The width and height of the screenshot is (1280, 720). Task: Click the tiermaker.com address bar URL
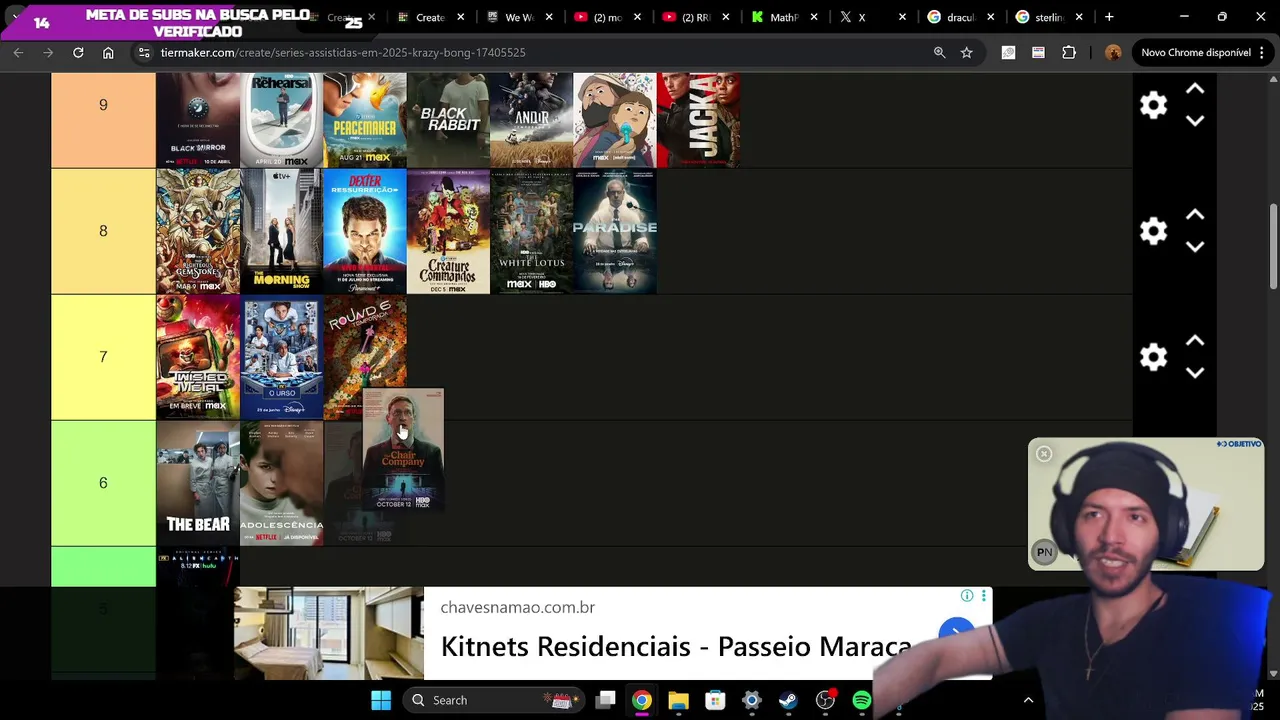[343, 52]
